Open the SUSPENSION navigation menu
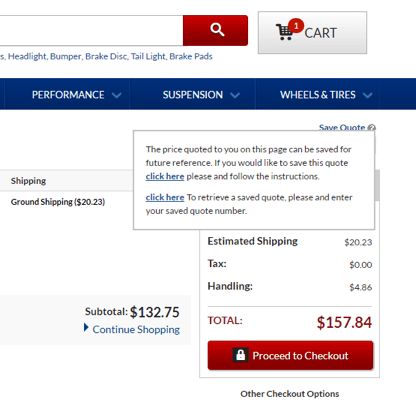Viewport: 416px width, 400px height. tap(193, 95)
